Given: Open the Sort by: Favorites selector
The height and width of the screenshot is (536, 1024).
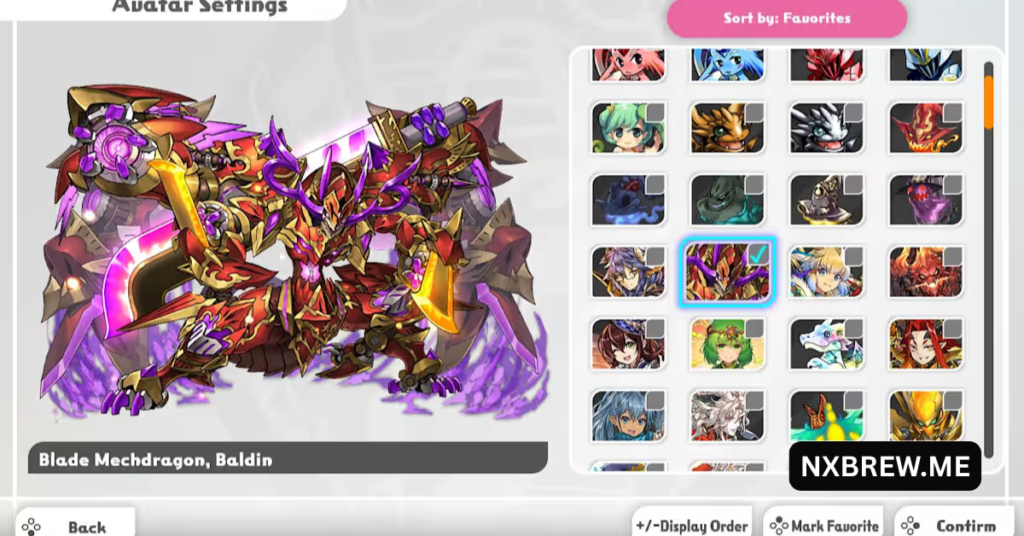Looking at the screenshot, I should pos(787,18).
